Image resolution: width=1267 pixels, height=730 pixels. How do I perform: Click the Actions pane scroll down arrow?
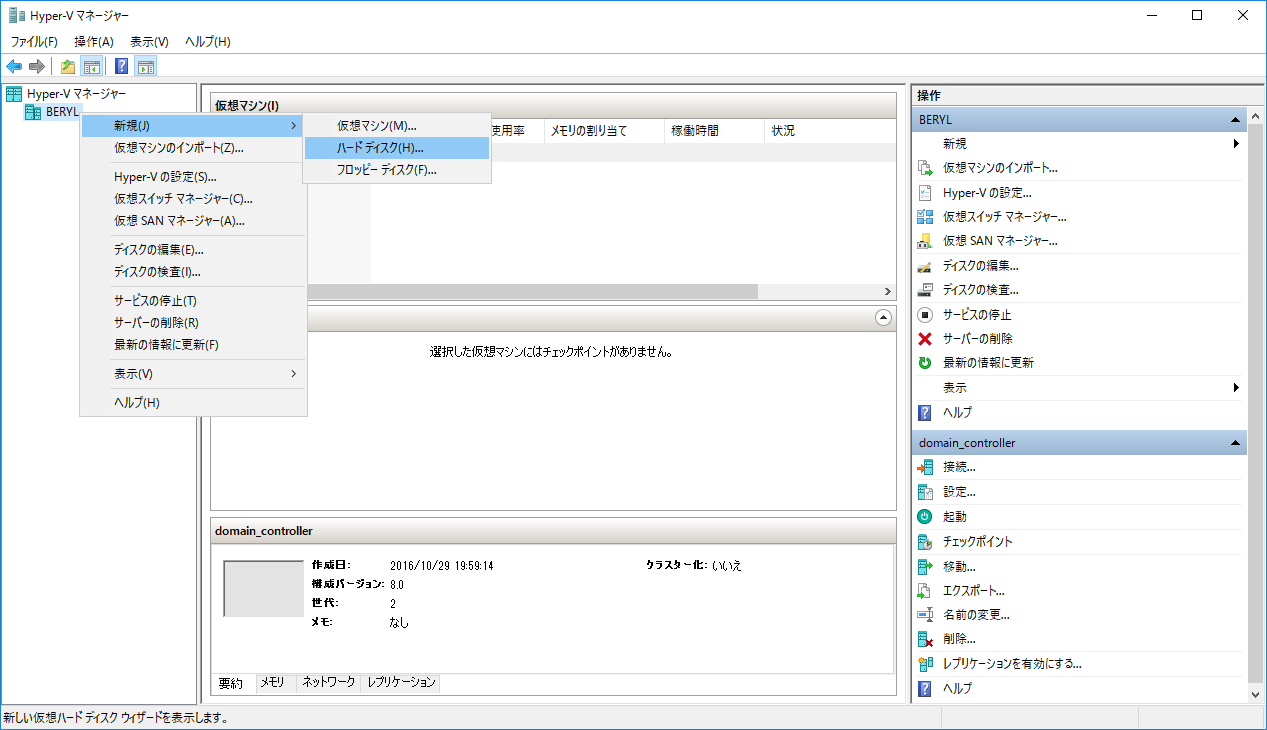(x=1256, y=694)
